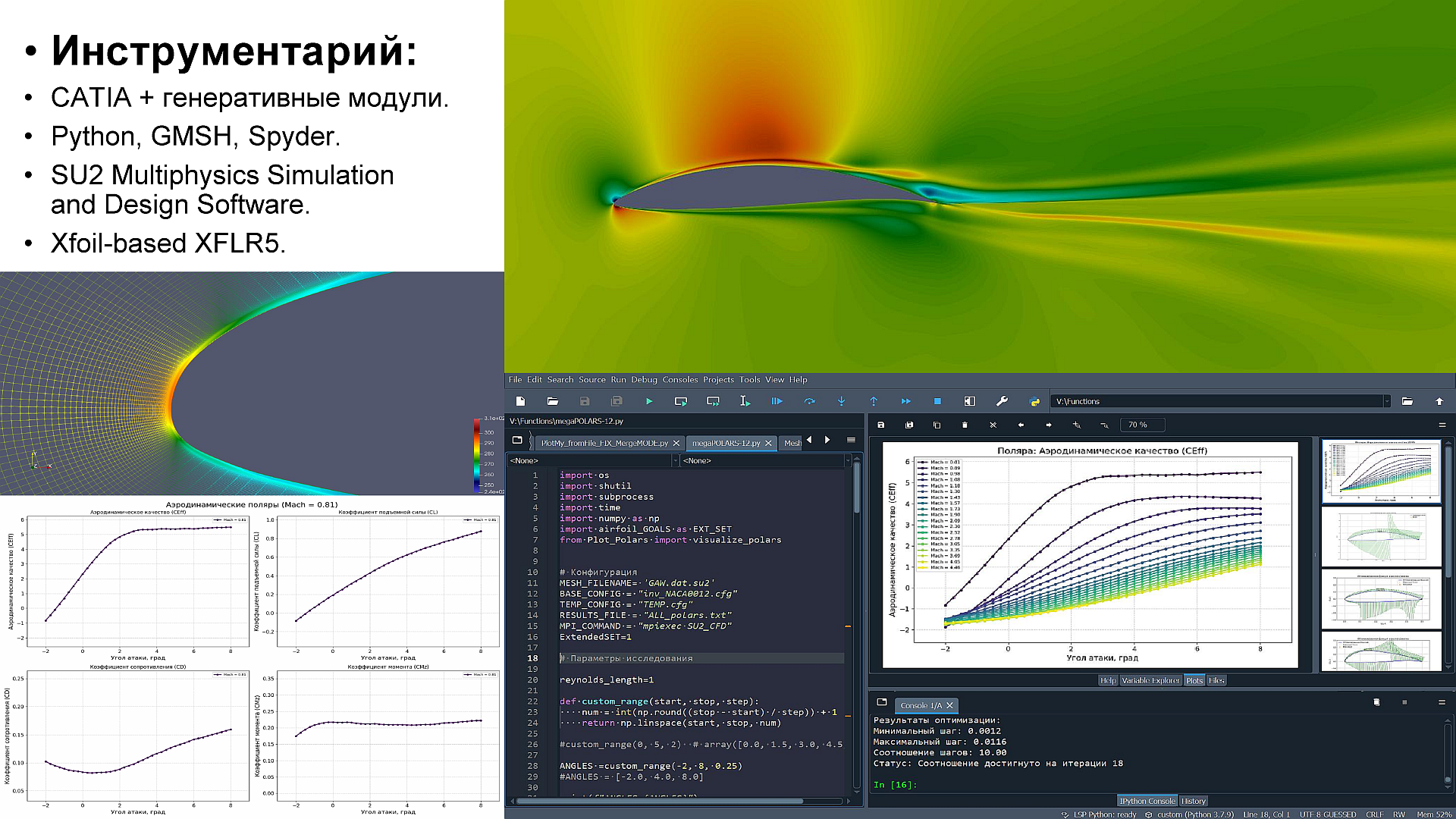1456x819 pixels.
Task: Open the Consoles menu
Action: (x=679, y=379)
